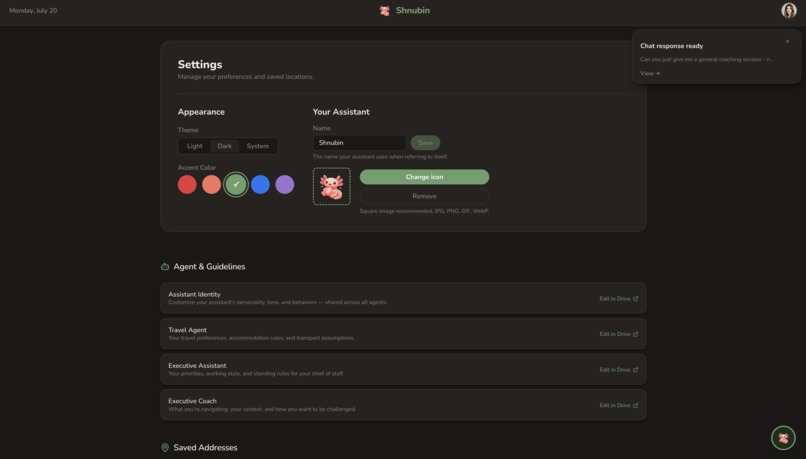Click the Saved Addresses heading

click(205, 448)
